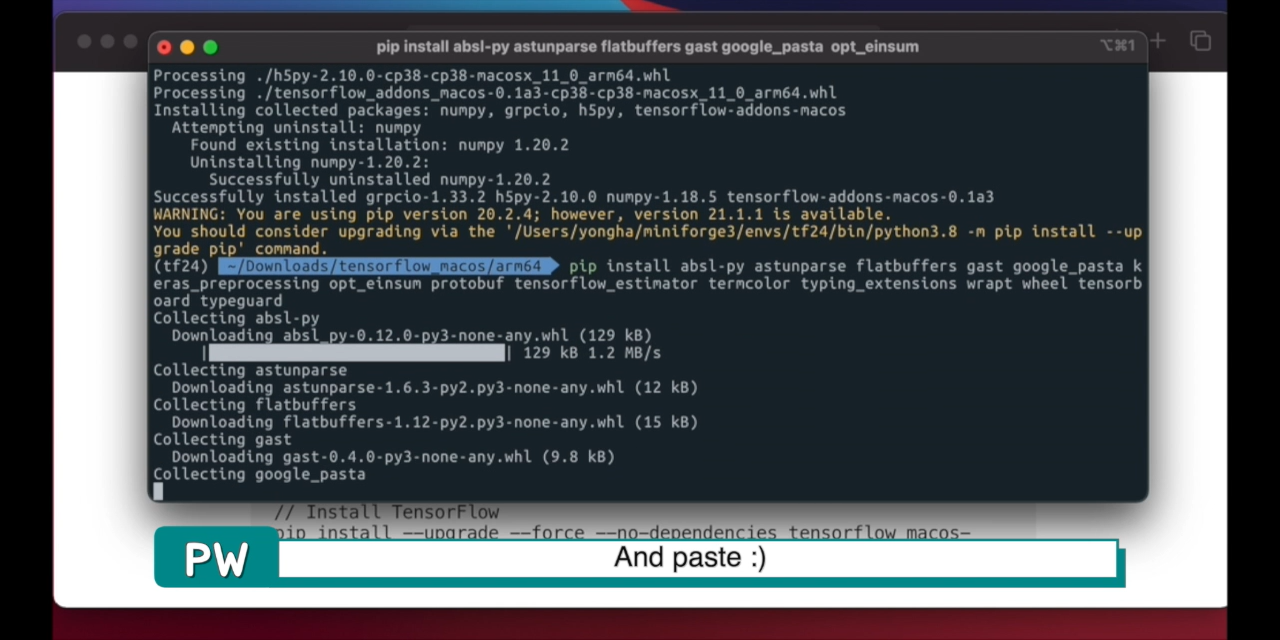This screenshot has width=1280, height=640.
Task: Click 'grade pip' command.' warning line
Action: coord(240,249)
